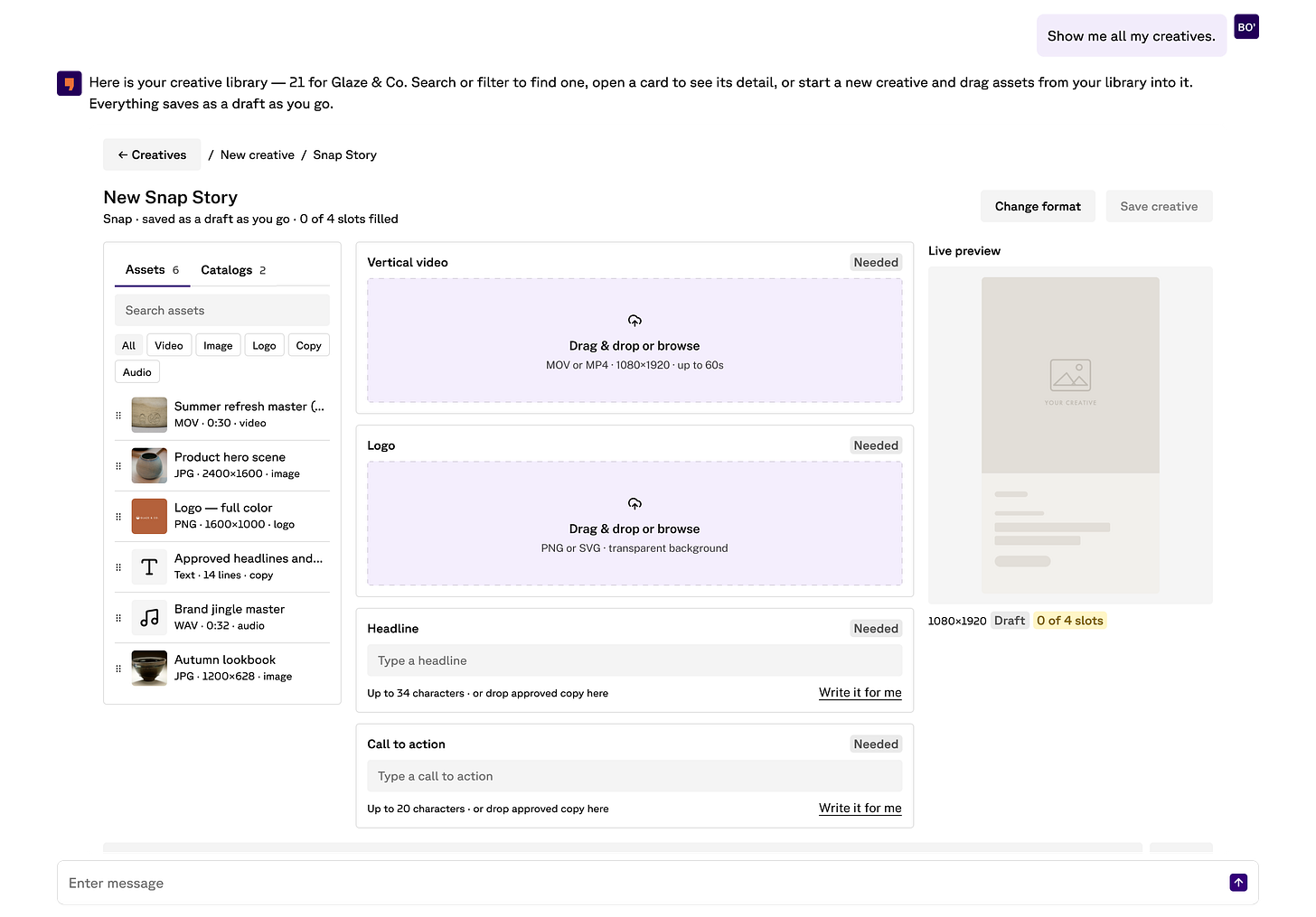Image resolution: width=1316 pixels, height=917 pixels.
Task: Go back to Creatives
Action: point(152,155)
